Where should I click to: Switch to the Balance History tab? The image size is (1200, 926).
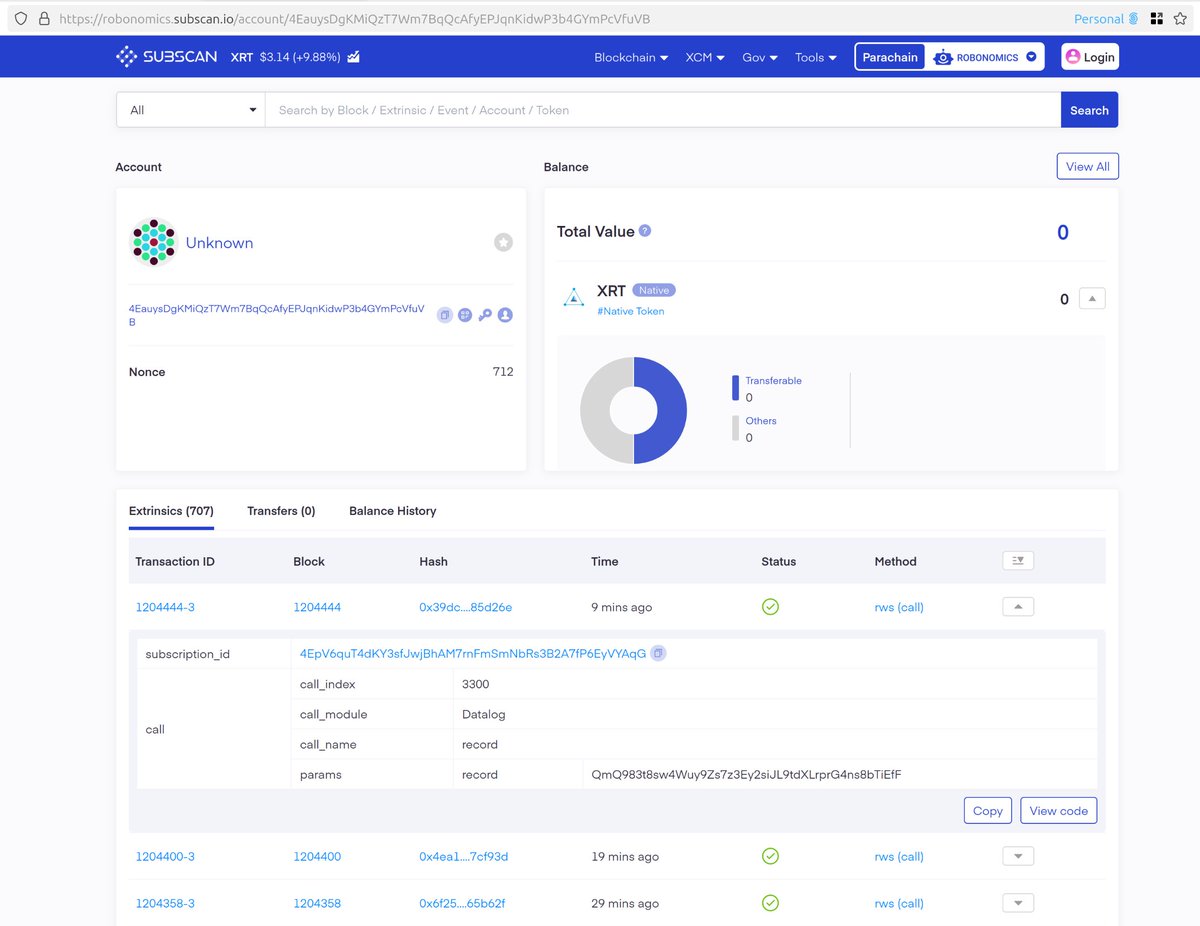pos(393,510)
